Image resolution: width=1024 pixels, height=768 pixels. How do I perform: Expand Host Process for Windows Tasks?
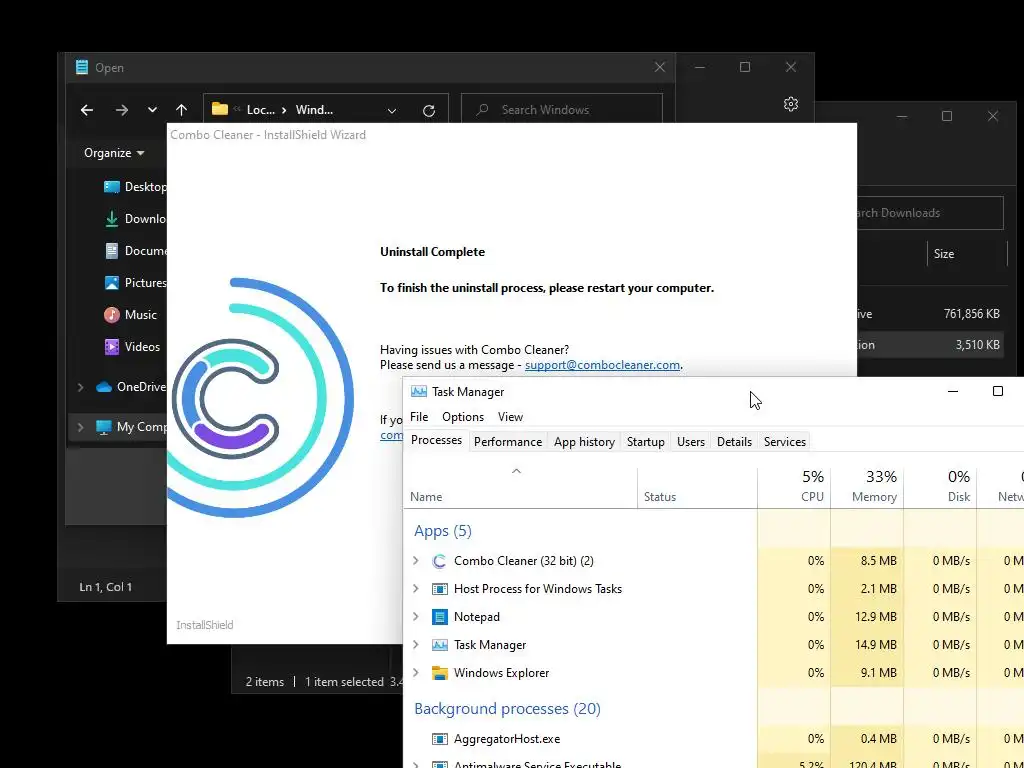coord(416,588)
